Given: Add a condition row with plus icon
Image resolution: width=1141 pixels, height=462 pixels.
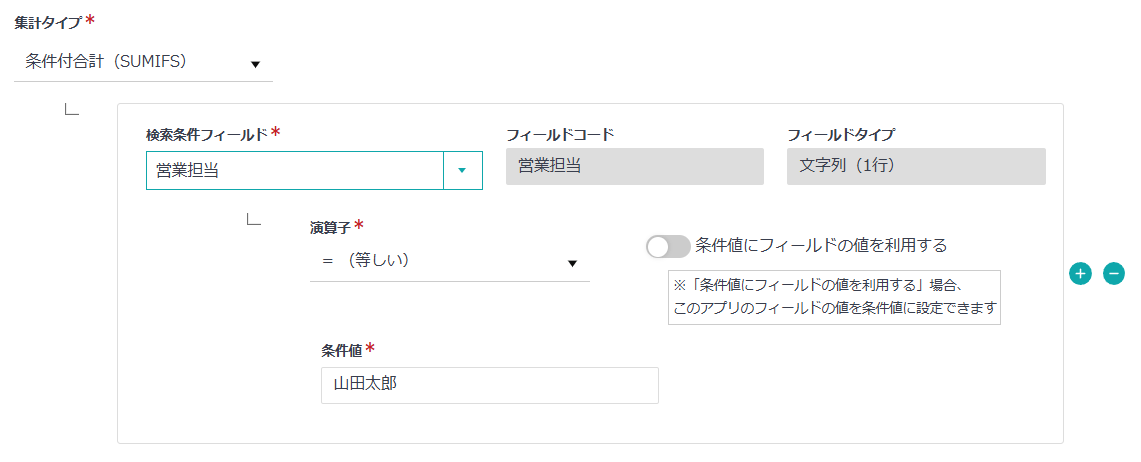Looking at the screenshot, I should click(1079, 273).
